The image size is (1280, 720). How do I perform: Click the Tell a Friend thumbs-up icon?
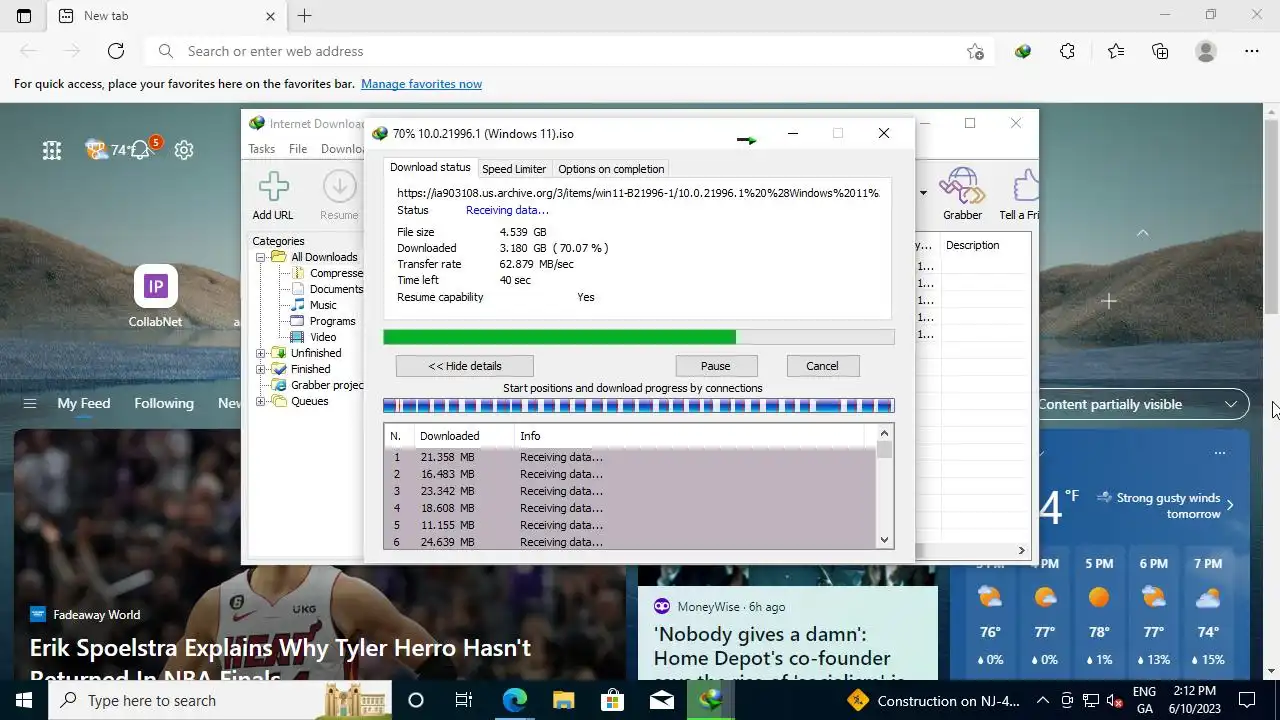(x=1024, y=185)
